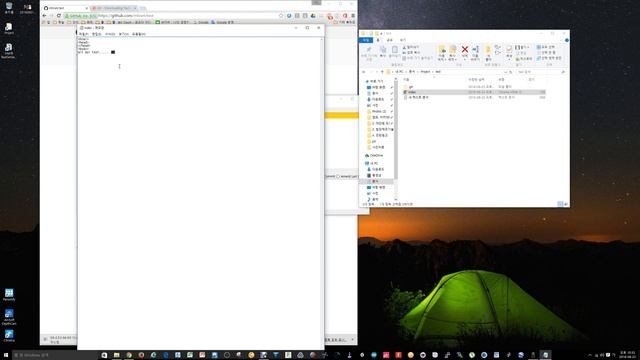Click the Chrome back button
The height and width of the screenshot is (360, 640).
44,16
